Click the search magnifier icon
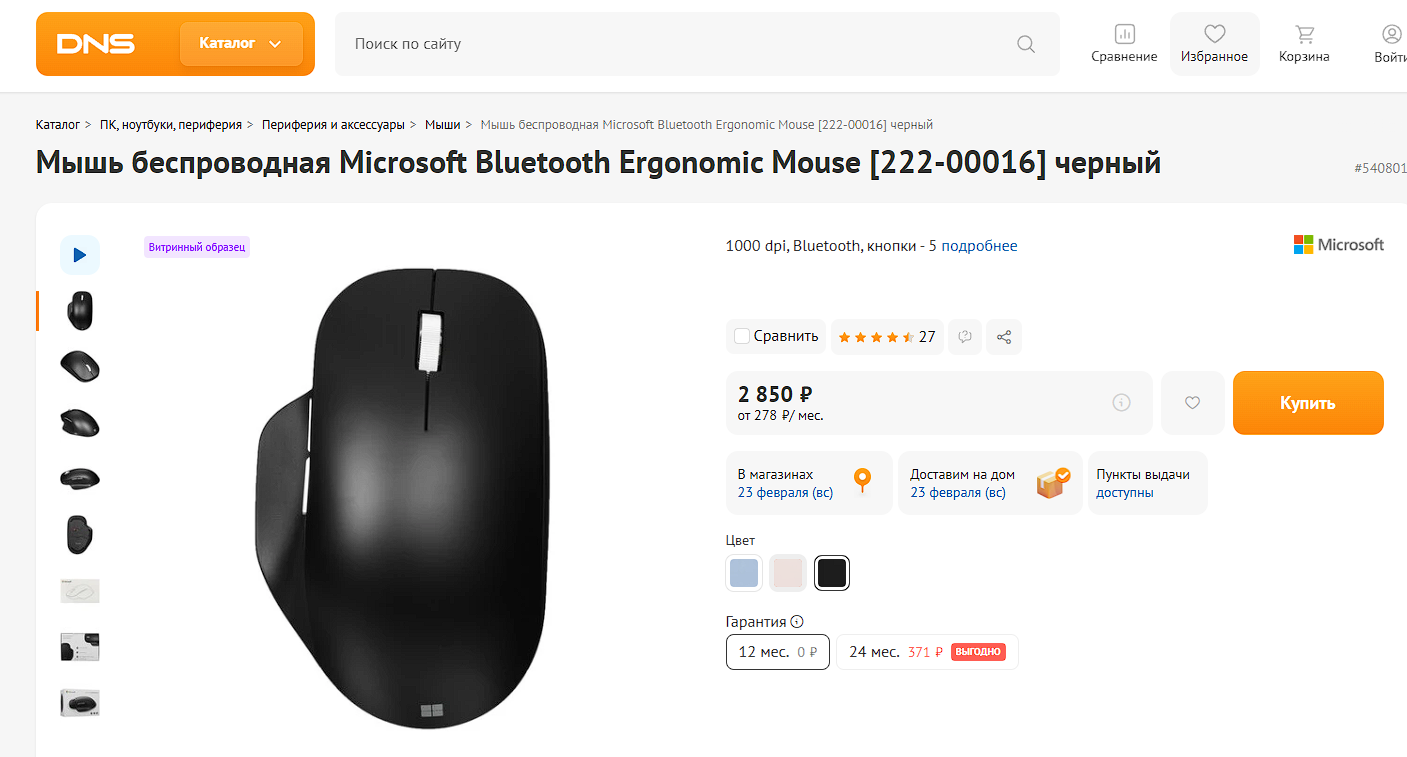This screenshot has width=1407, height=757. [1025, 44]
